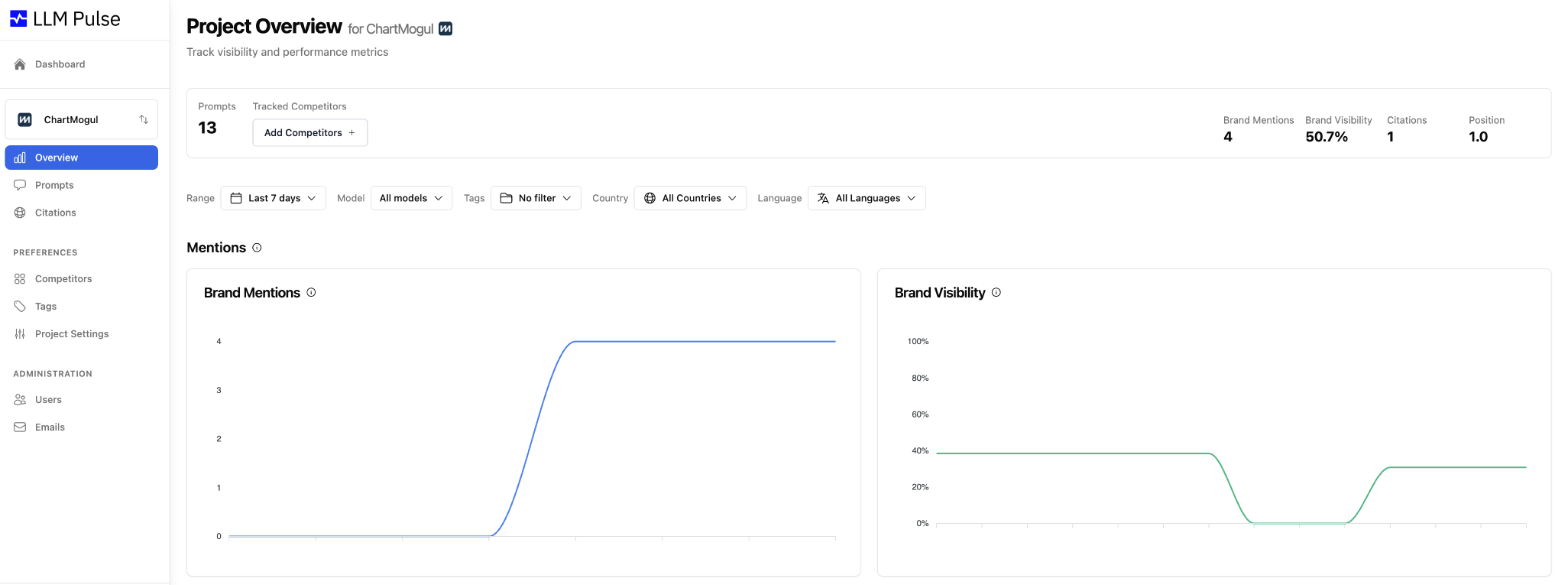Click the Project Settings sliders icon
Viewport: 1568px width, 585px height.
20,334
